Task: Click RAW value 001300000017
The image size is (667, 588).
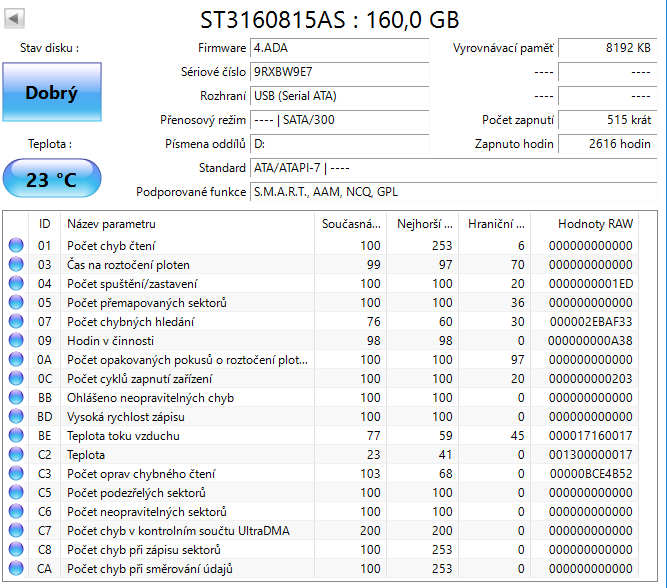Action: 591,454
